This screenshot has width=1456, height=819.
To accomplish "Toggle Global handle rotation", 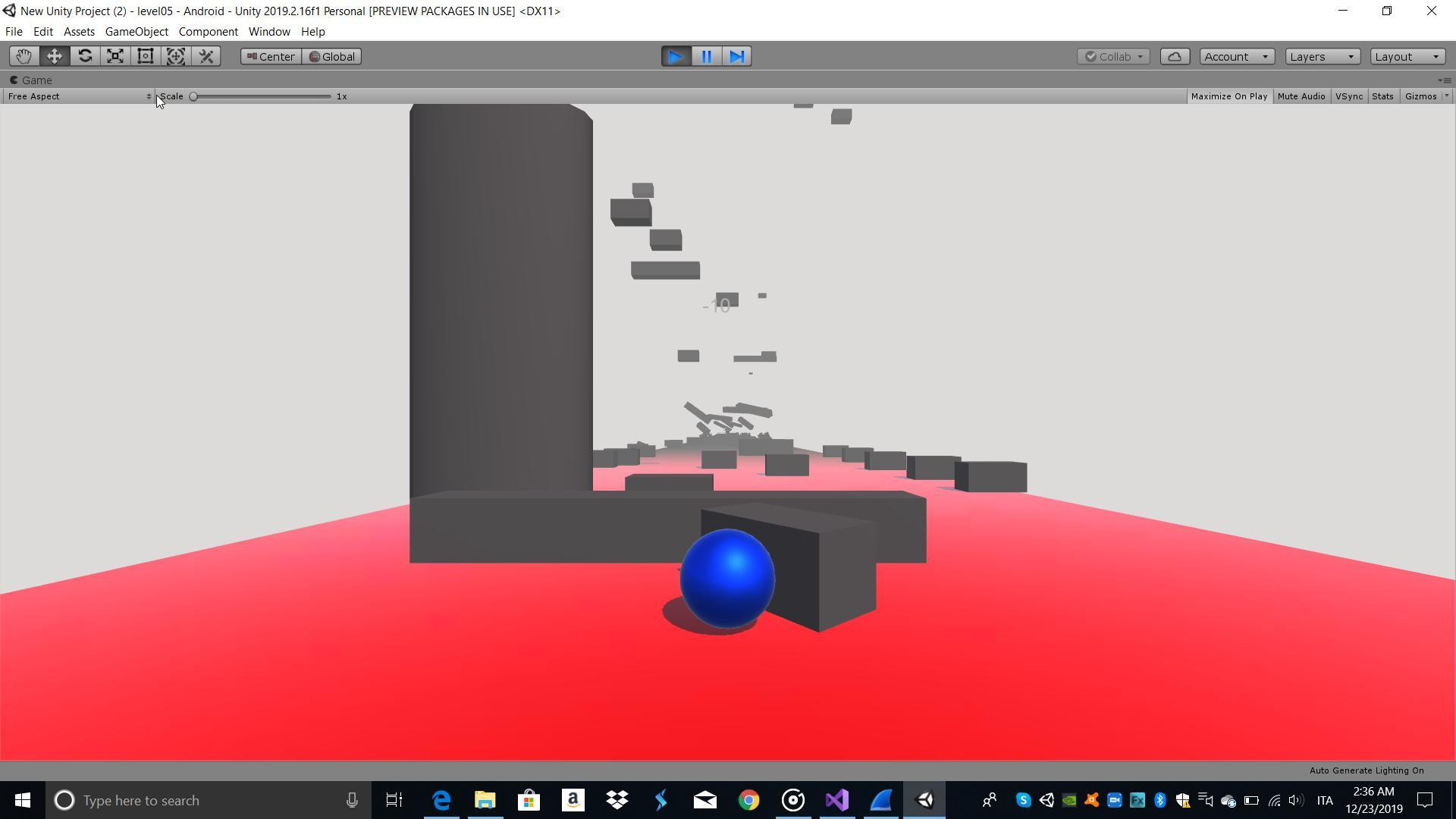I will (331, 56).
